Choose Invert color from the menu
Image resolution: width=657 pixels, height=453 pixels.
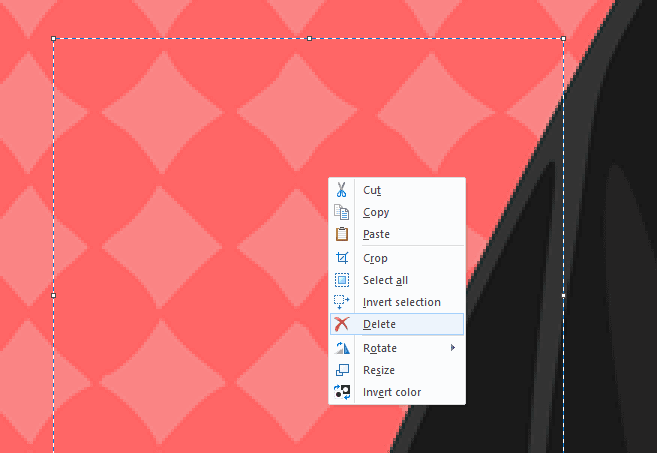pyautogui.click(x=397, y=392)
